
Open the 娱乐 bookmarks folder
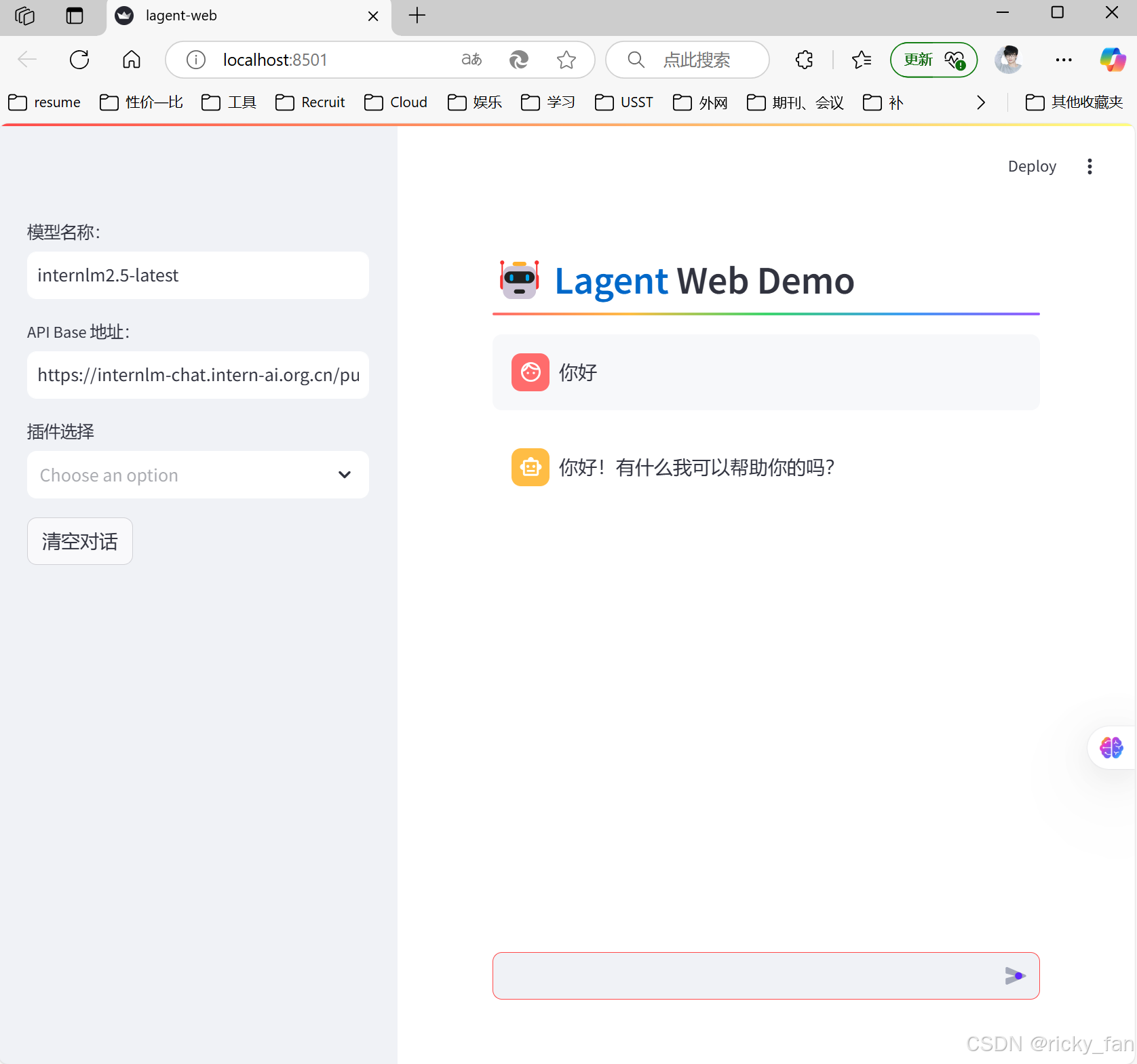(x=475, y=102)
